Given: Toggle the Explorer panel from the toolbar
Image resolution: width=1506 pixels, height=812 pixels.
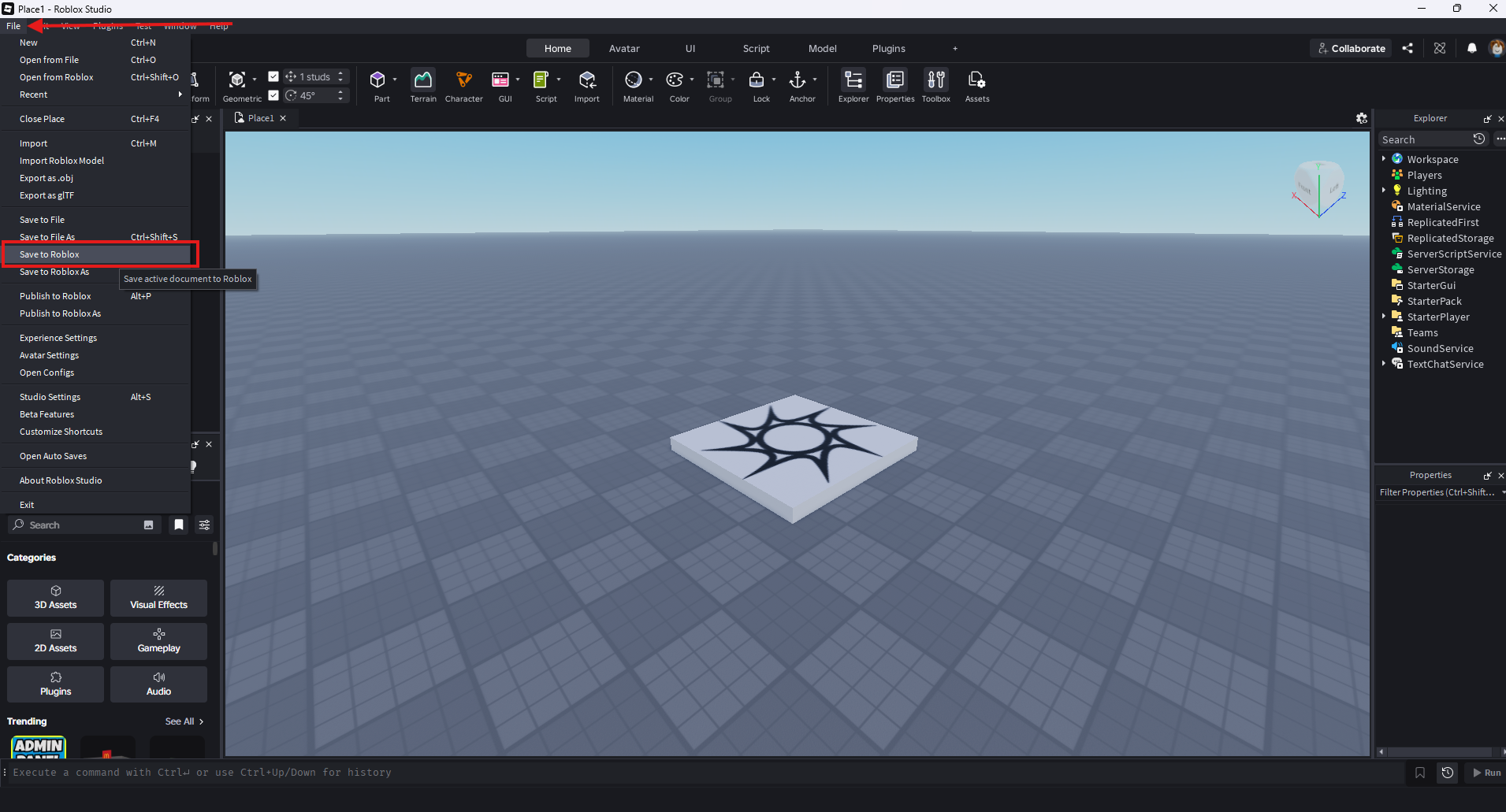Looking at the screenshot, I should [853, 80].
